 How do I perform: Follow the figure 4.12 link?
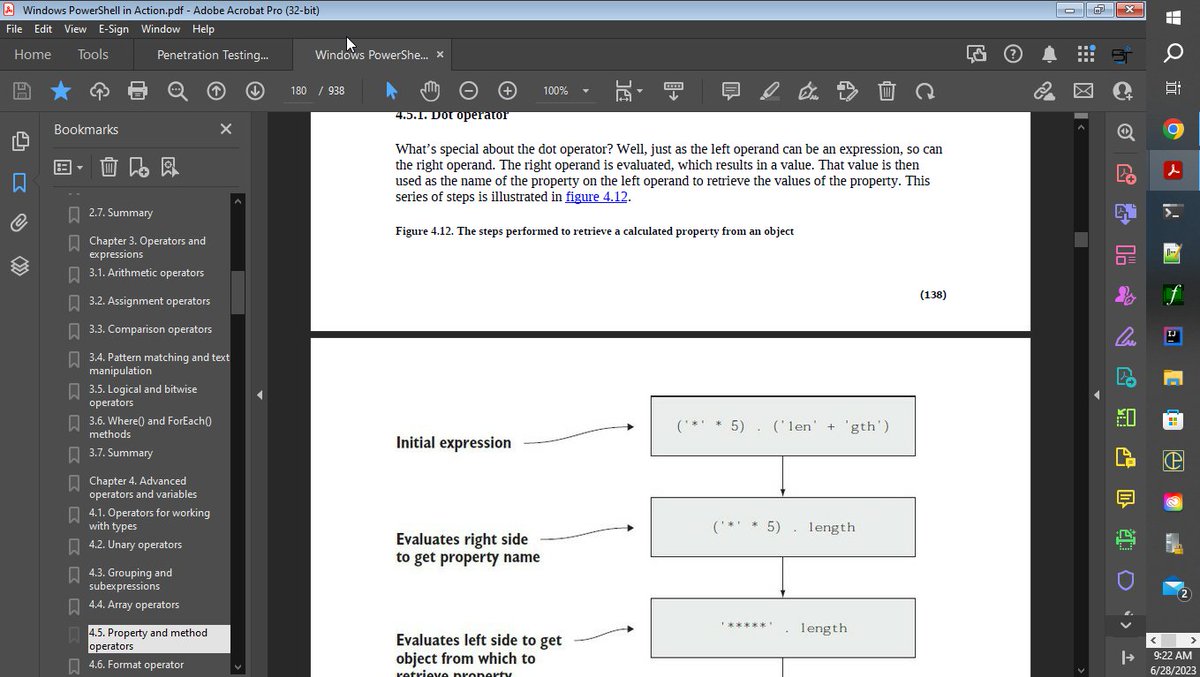(x=597, y=197)
